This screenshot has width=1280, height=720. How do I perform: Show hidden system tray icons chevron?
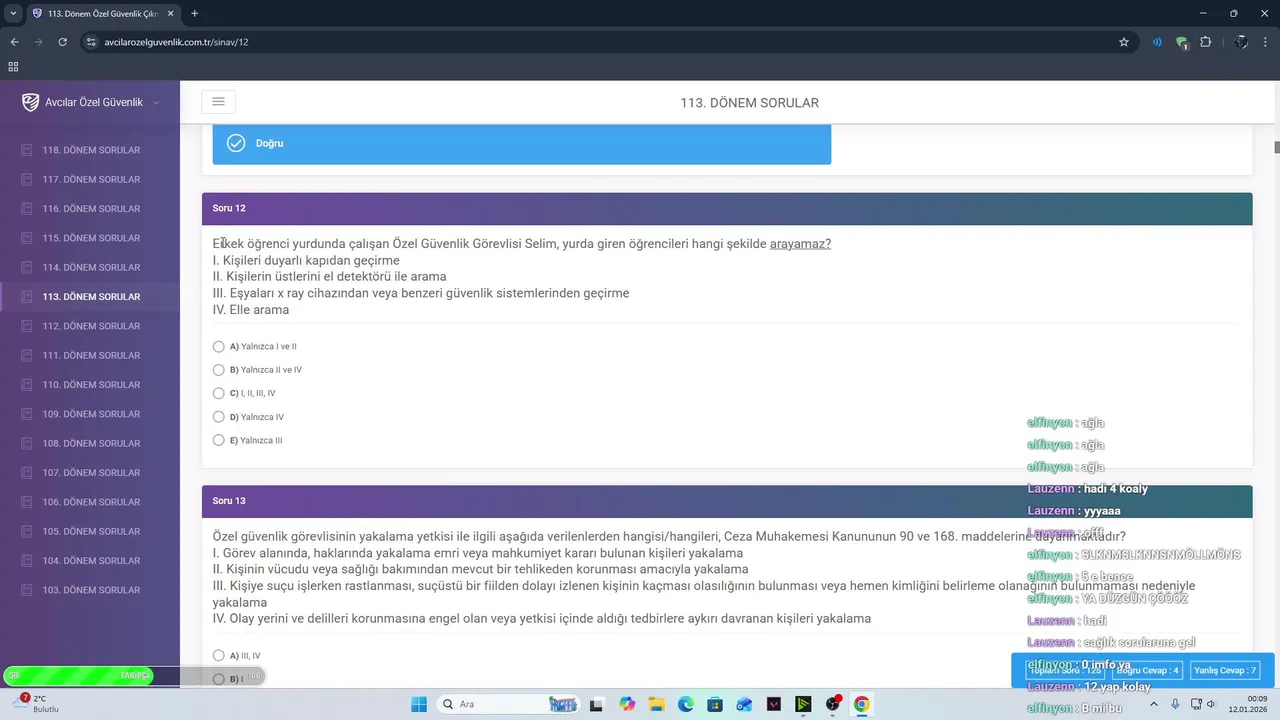point(1155,704)
